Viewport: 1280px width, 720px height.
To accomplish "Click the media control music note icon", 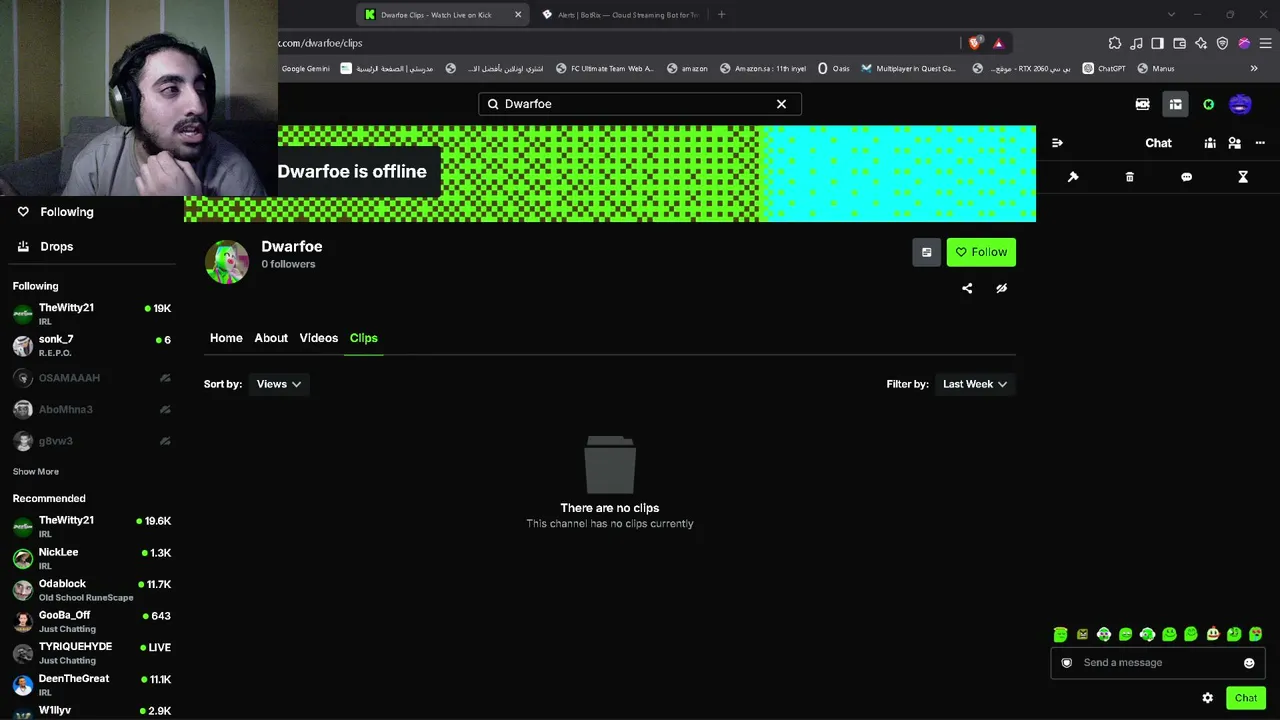I will point(1136,43).
